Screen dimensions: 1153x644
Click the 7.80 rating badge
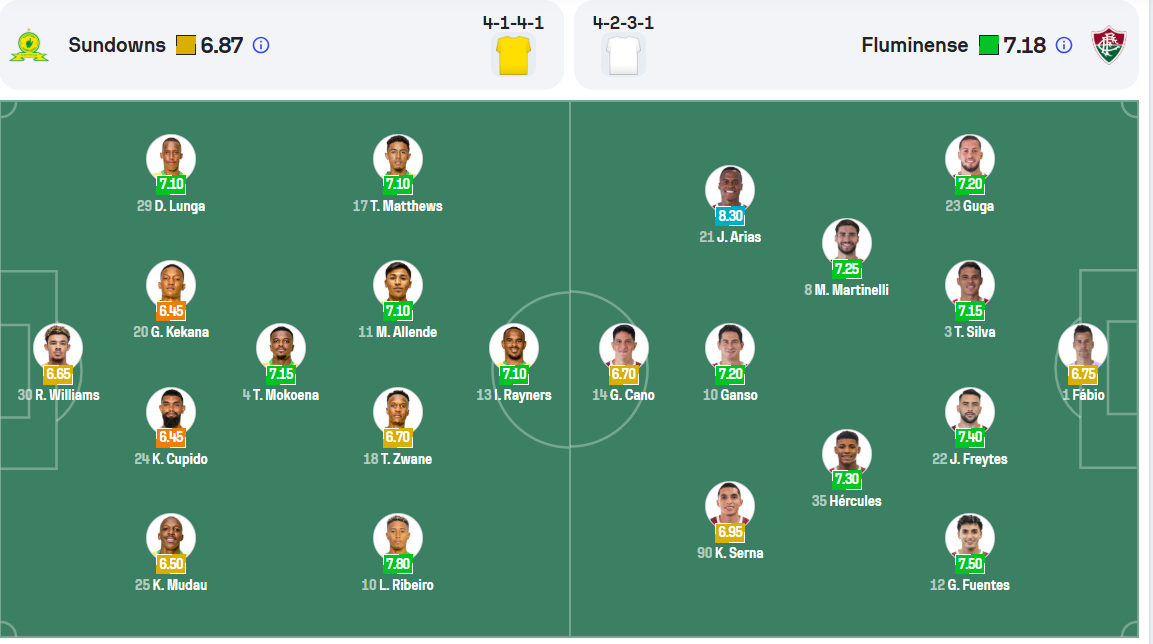pos(398,563)
